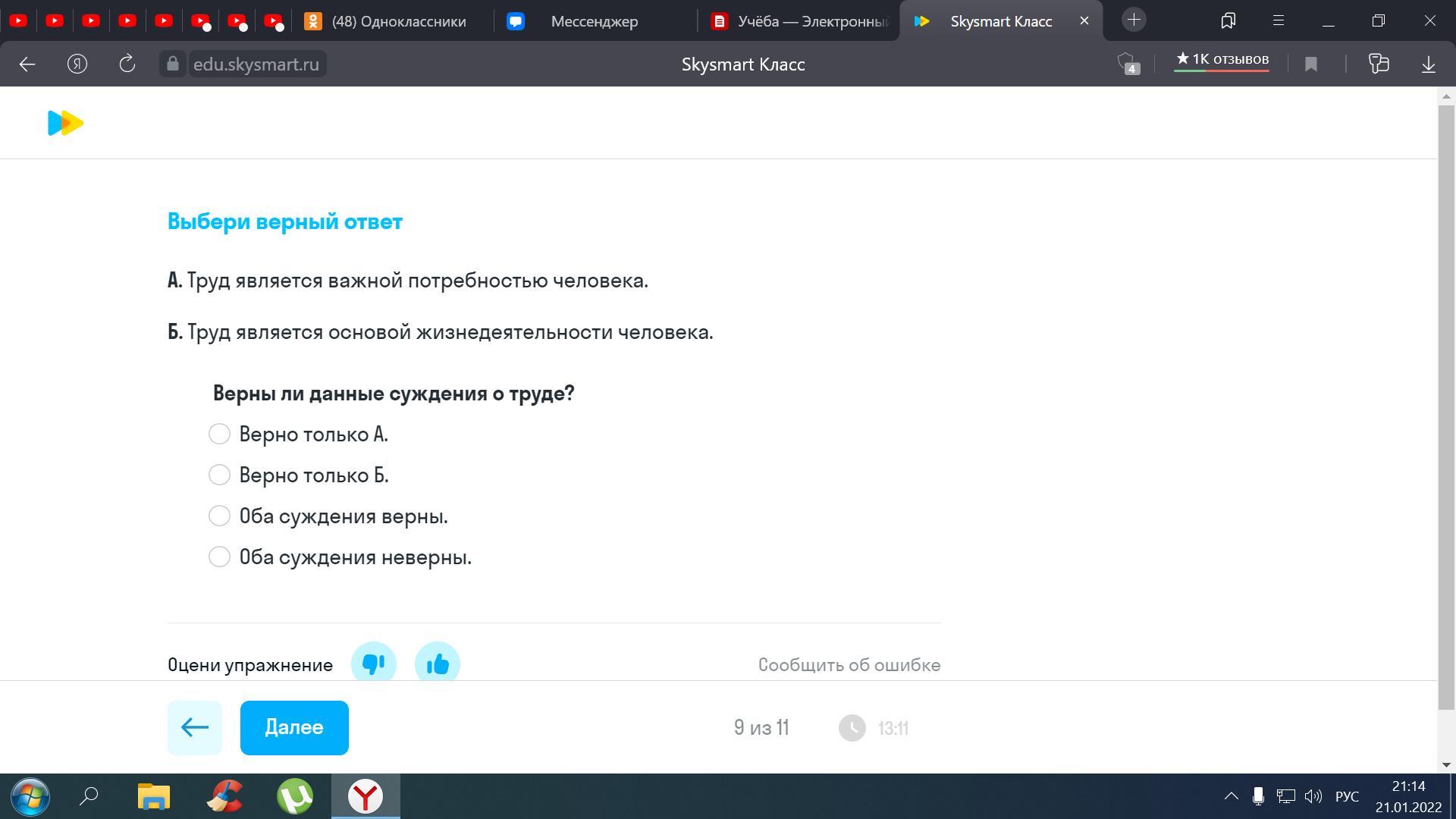
Task: Click the thumbs-up rating icon
Action: (438, 664)
